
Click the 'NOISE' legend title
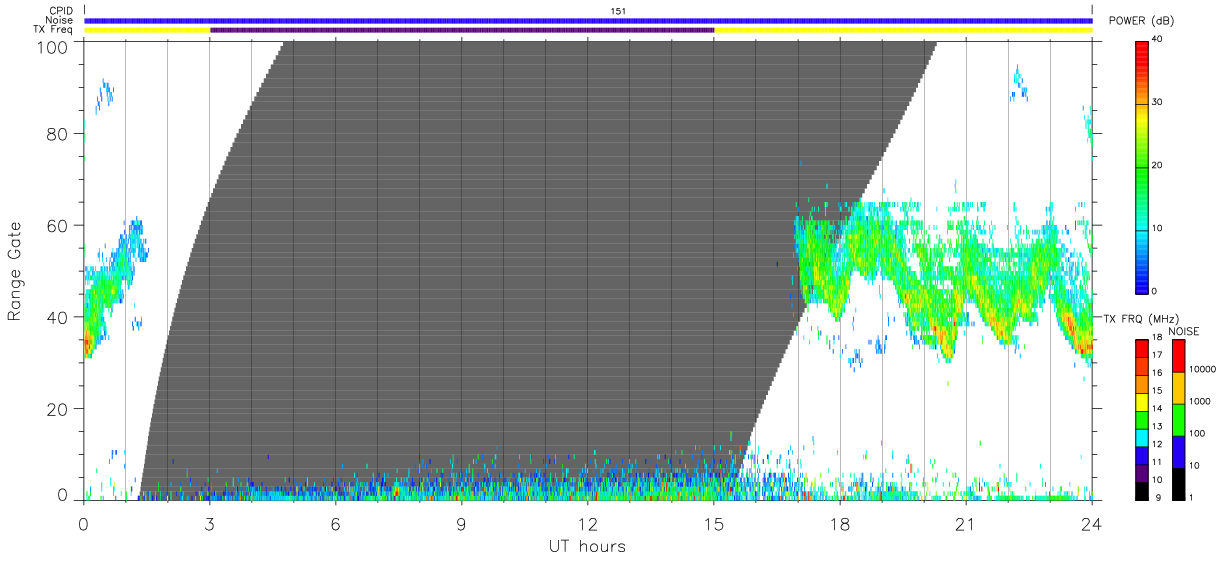(x=1184, y=330)
